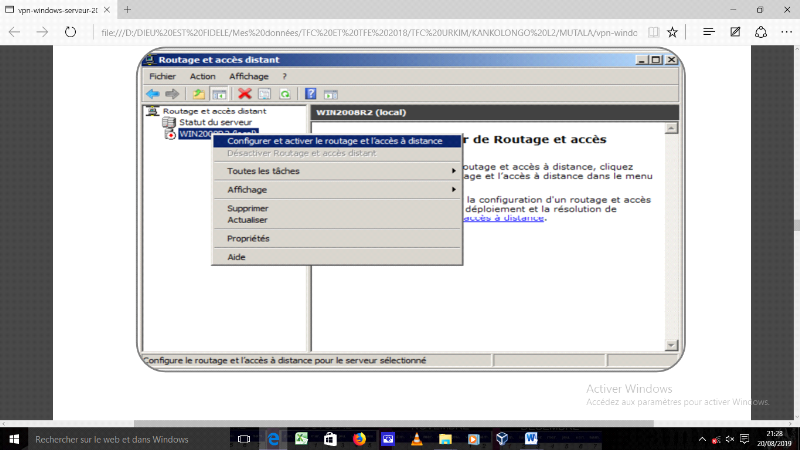The image size is (800, 450).
Task: Close the vpn-windows-serveur tab
Action: 106,10
